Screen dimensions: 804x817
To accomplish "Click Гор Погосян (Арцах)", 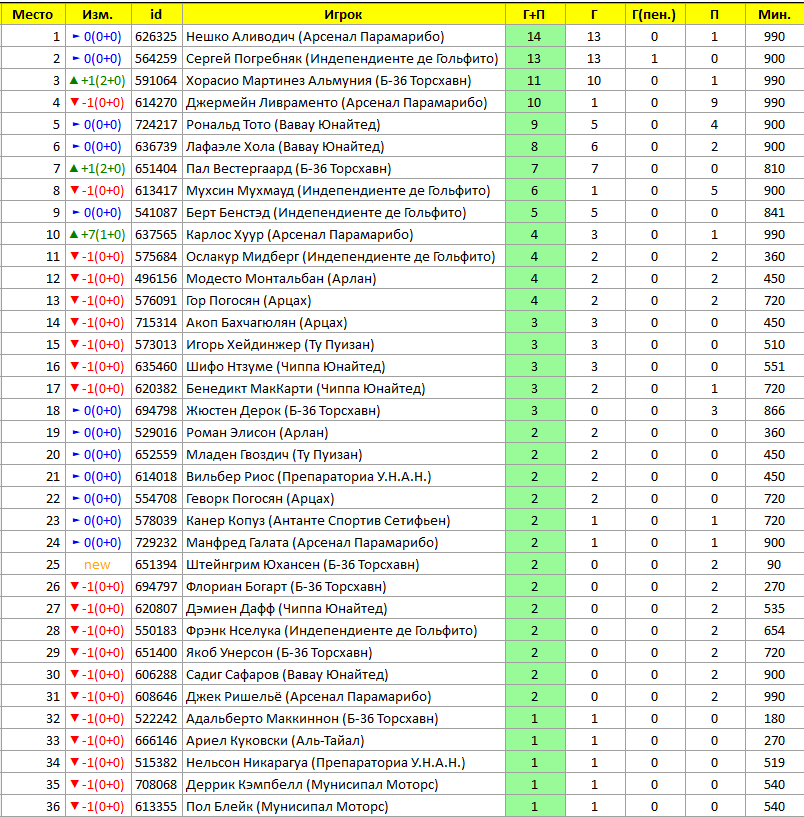I will (x=249, y=301).
